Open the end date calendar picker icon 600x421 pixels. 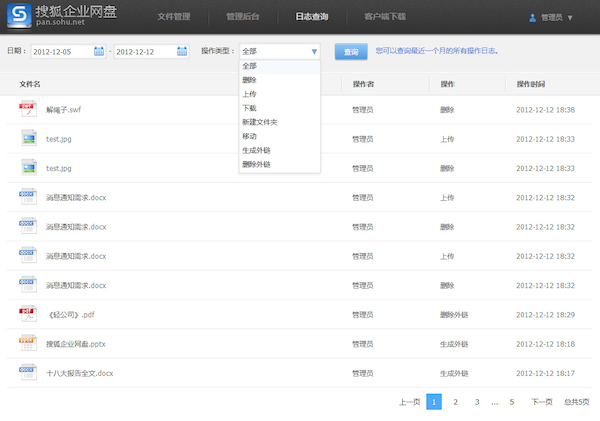[x=182, y=51]
